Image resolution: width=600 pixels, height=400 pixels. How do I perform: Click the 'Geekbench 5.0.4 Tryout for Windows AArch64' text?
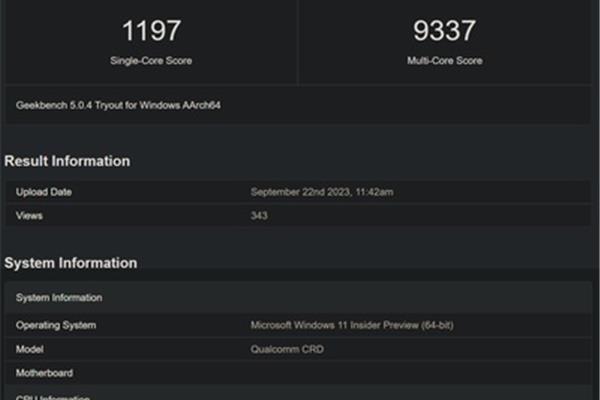[118, 105]
